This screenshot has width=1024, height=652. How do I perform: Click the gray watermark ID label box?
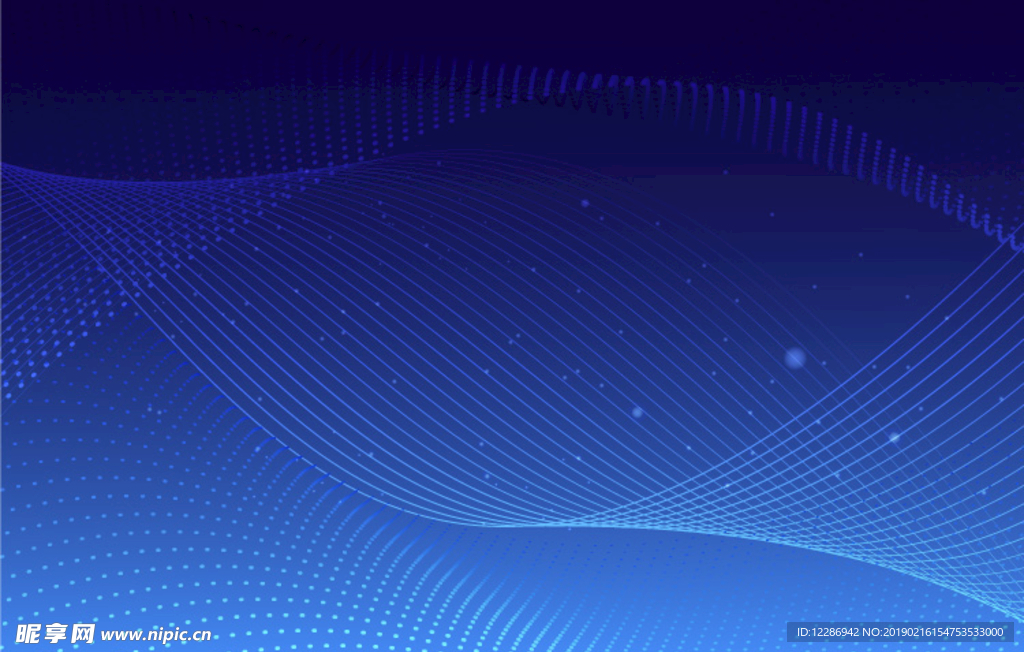click(900, 632)
